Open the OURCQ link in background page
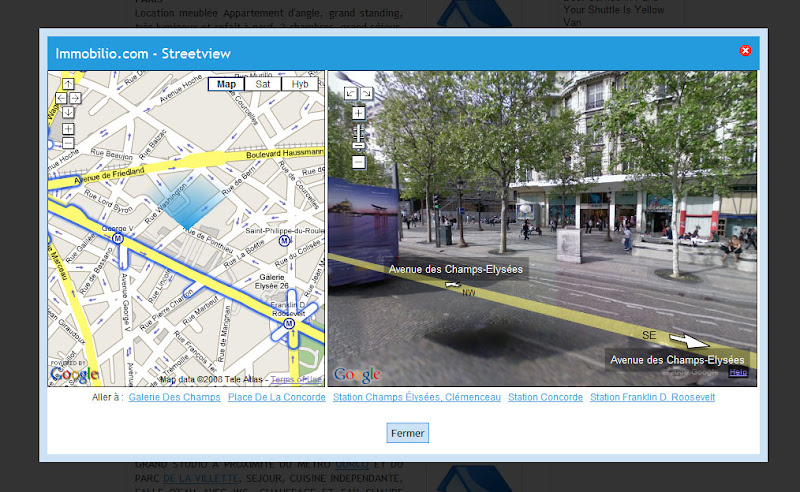800x492 pixels. 352,464
